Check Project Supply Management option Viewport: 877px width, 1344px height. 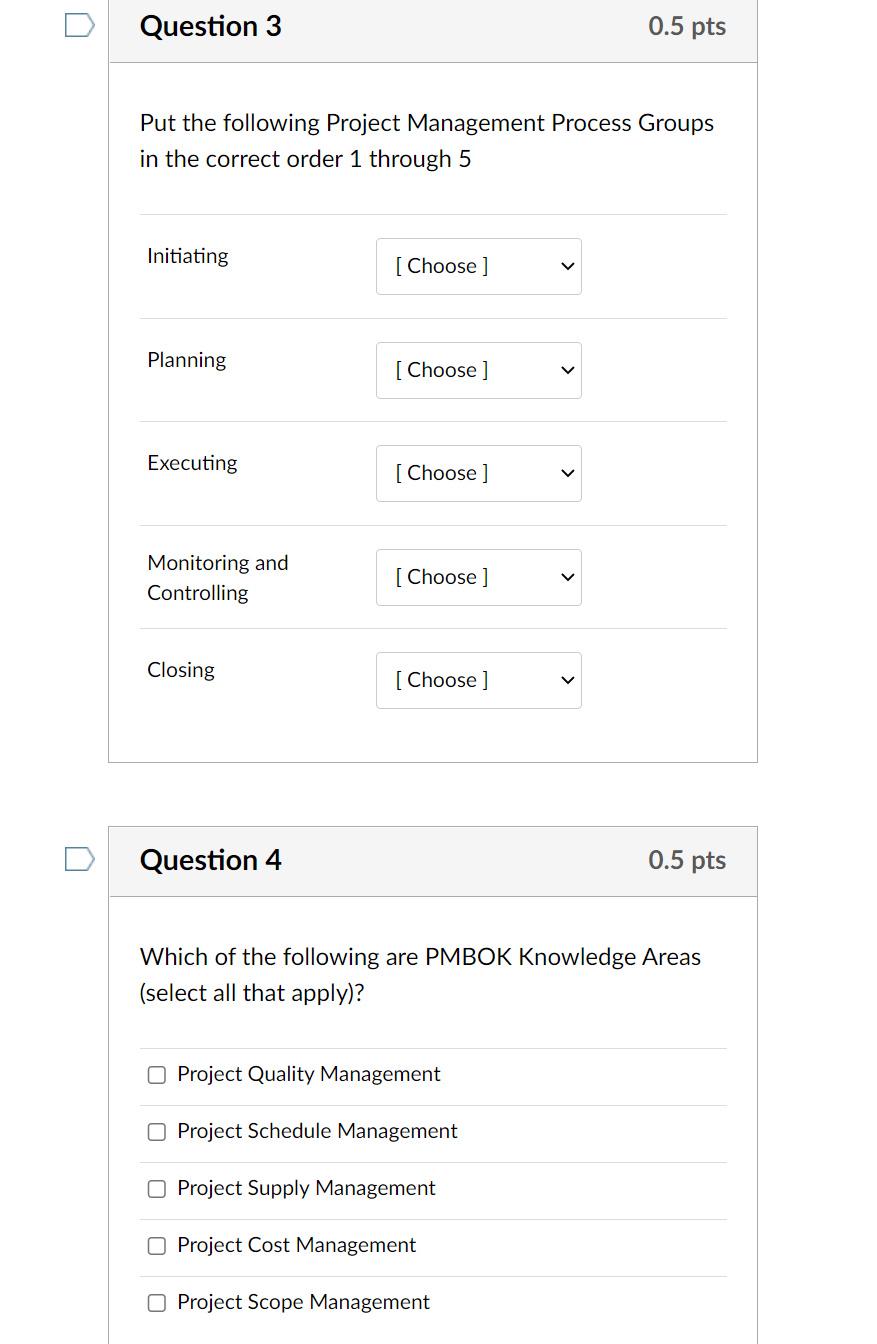157,1189
